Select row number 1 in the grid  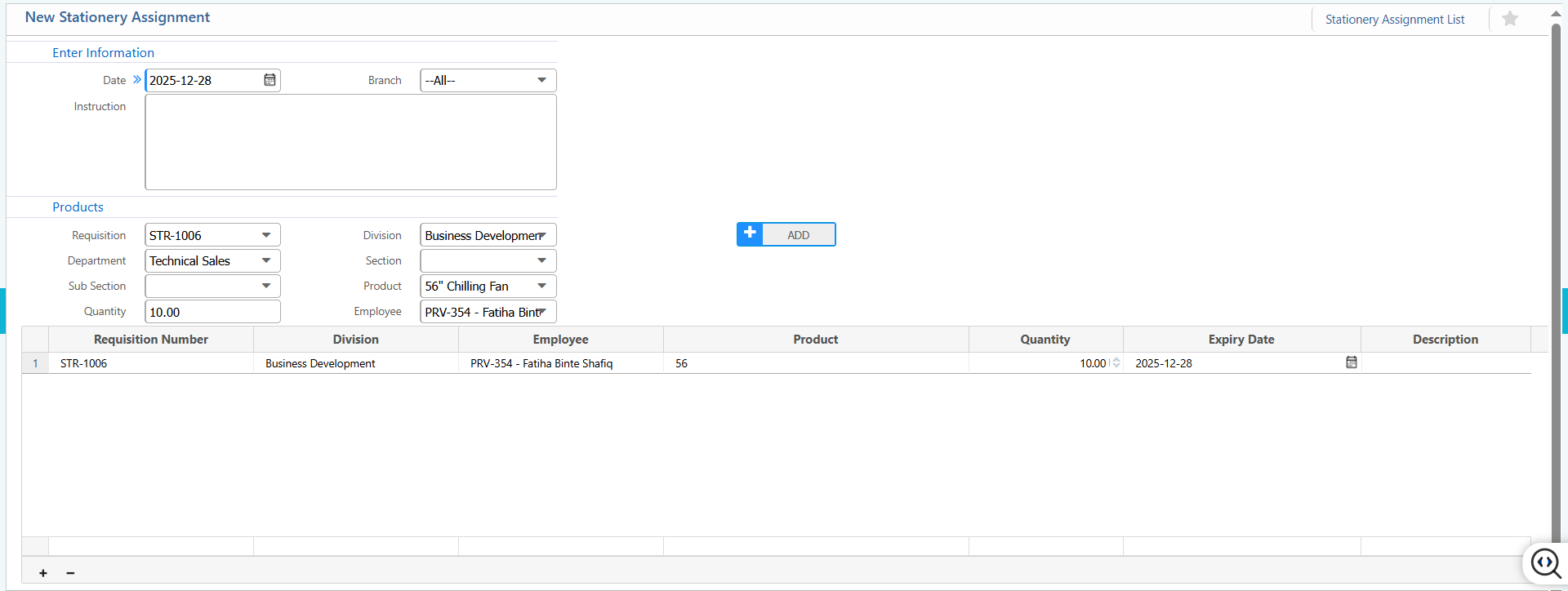pyautogui.click(x=35, y=363)
